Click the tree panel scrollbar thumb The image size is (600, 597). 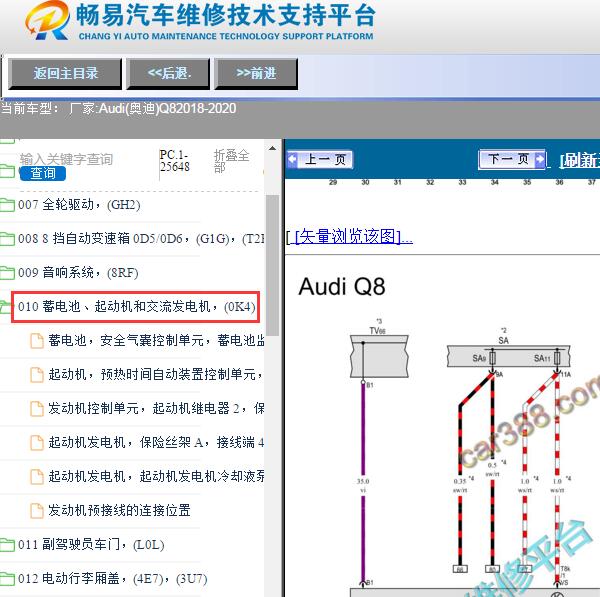tap(272, 265)
